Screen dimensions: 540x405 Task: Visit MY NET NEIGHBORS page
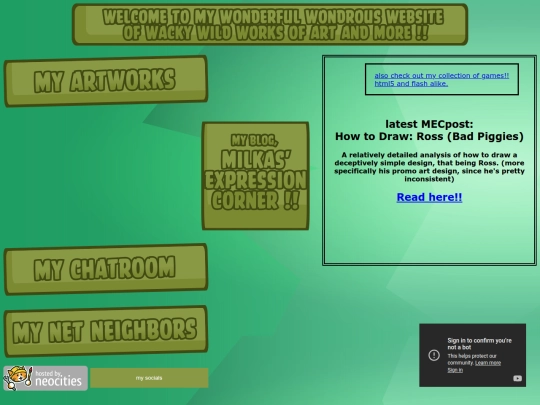pos(106,331)
